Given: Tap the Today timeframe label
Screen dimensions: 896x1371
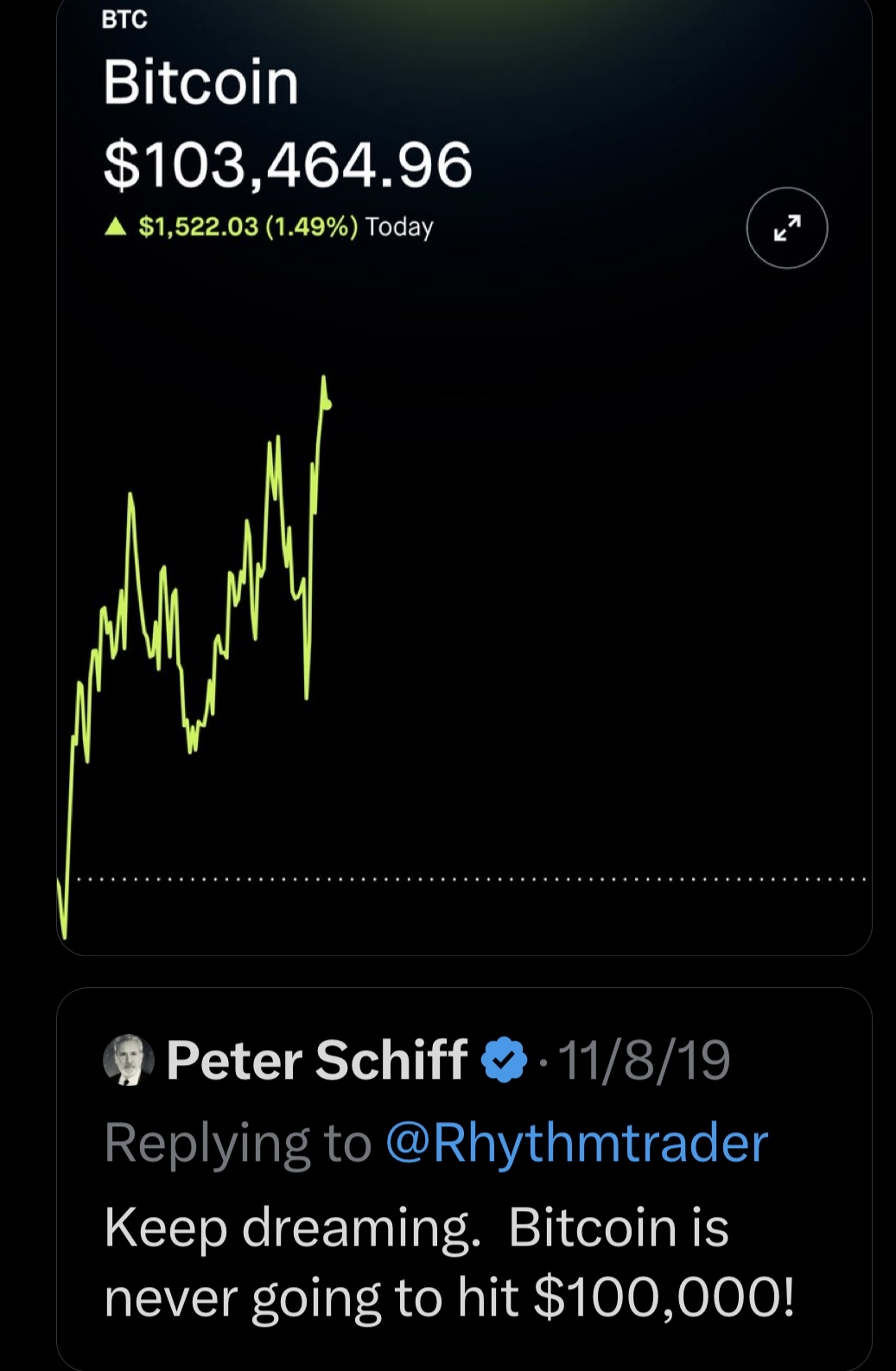Looking at the screenshot, I should point(399,226).
